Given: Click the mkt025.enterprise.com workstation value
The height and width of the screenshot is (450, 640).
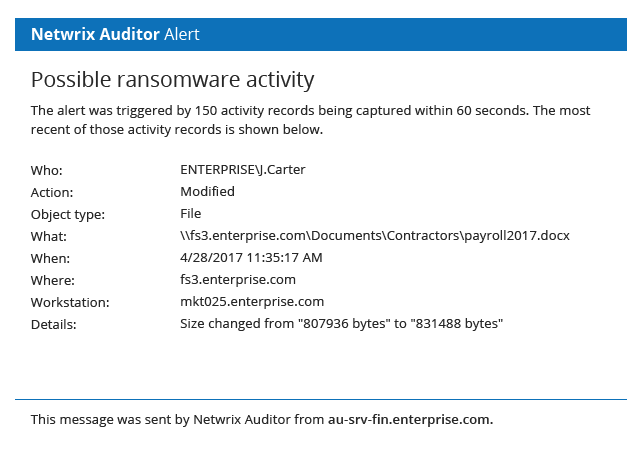Looking at the screenshot, I should [252, 301].
